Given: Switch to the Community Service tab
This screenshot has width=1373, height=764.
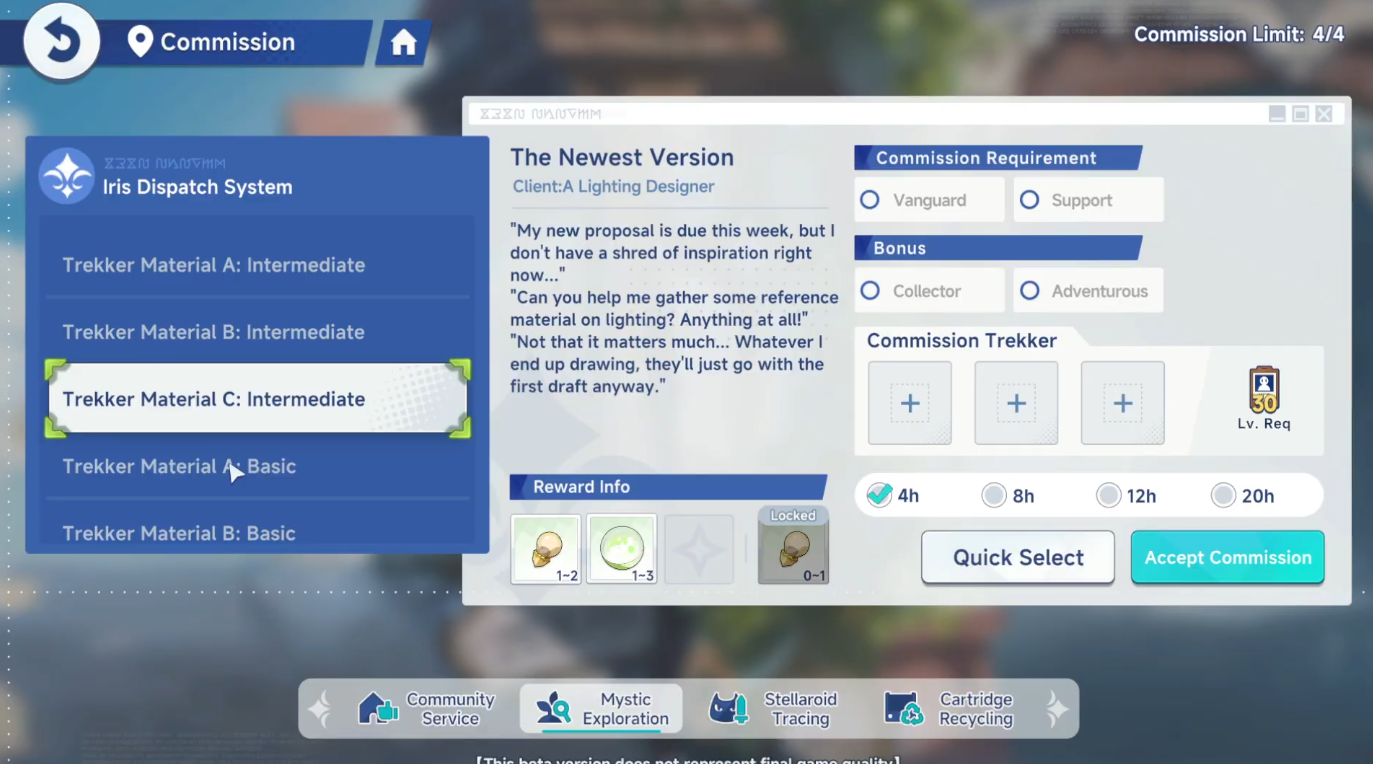Looking at the screenshot, I should 427,709.
